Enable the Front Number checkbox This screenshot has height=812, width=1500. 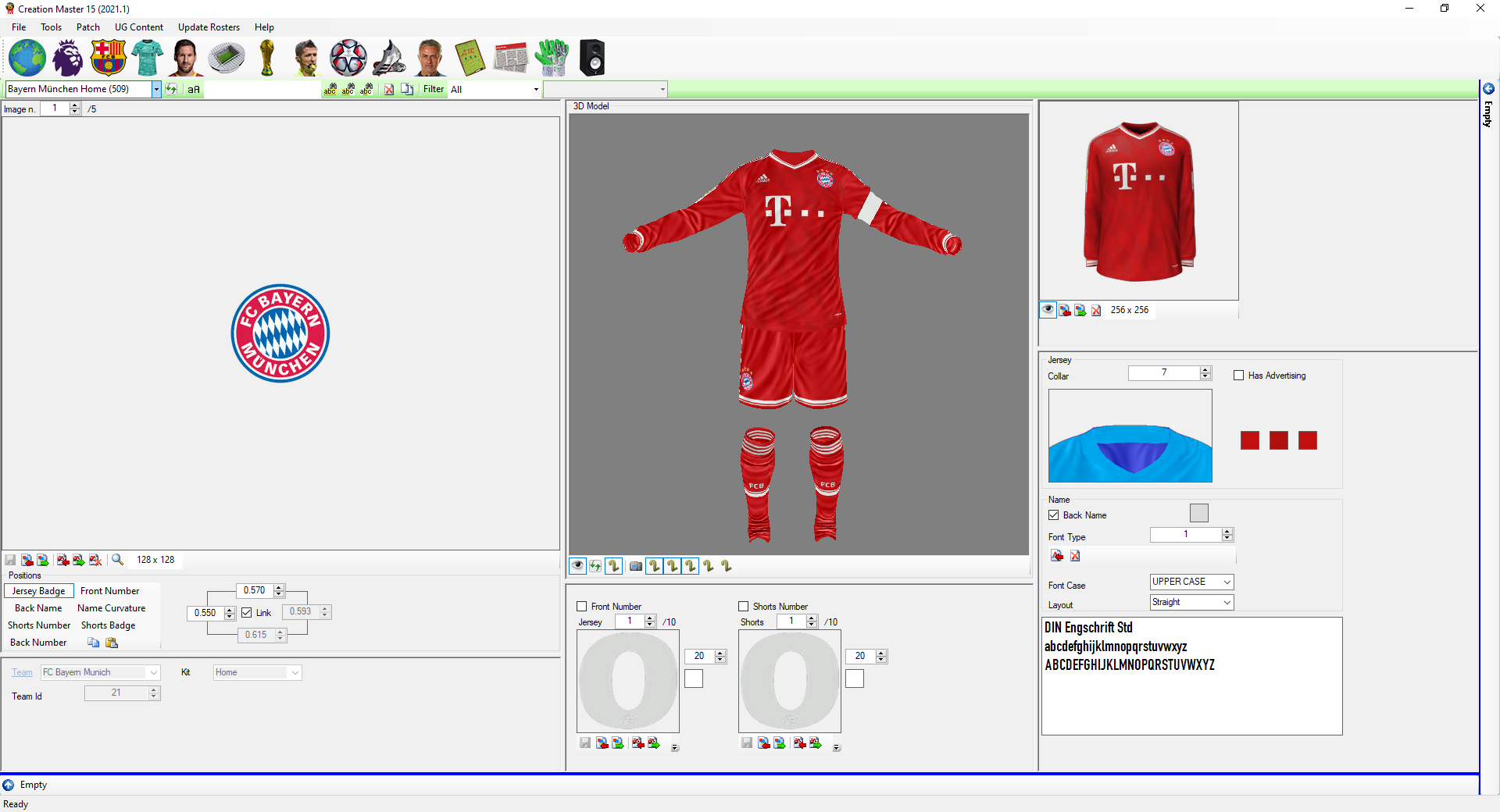[581, 607]
